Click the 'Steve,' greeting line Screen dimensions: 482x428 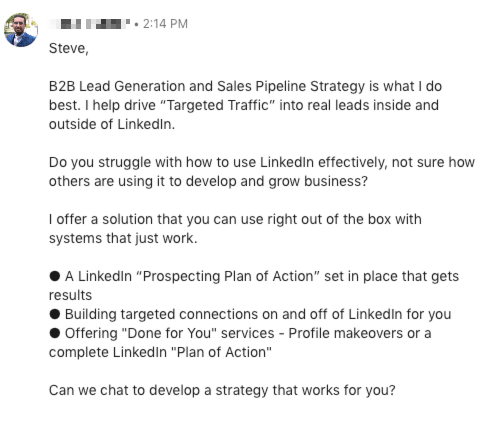click(69, 49)
